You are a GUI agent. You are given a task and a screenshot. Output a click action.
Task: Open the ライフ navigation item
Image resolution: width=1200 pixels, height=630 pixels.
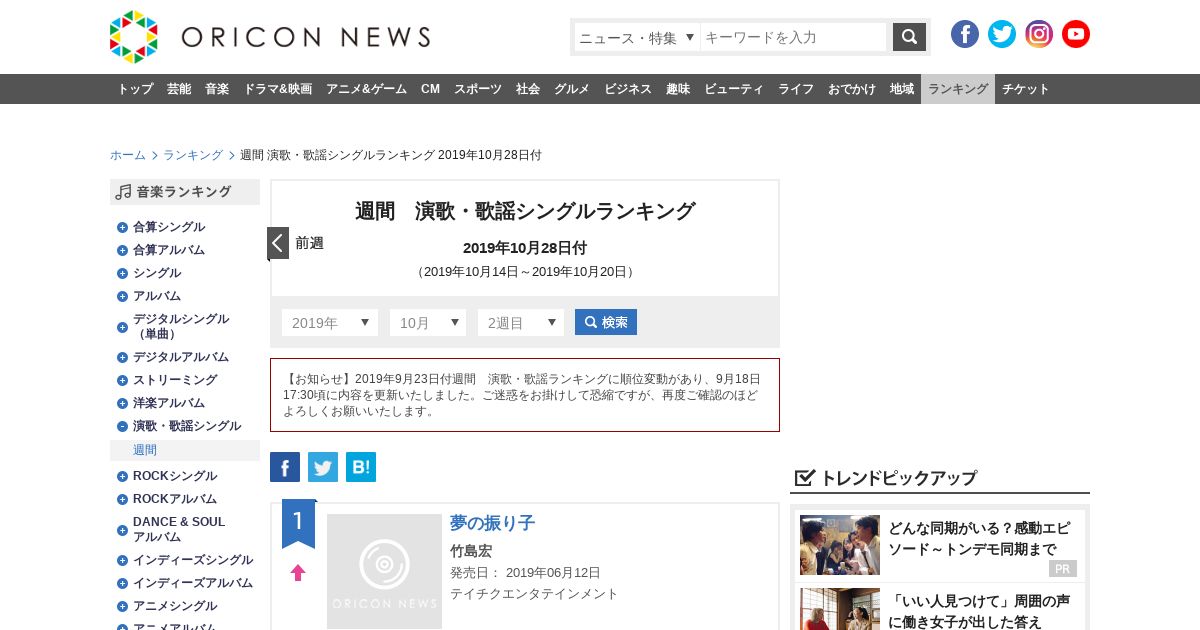pos(796,89)
